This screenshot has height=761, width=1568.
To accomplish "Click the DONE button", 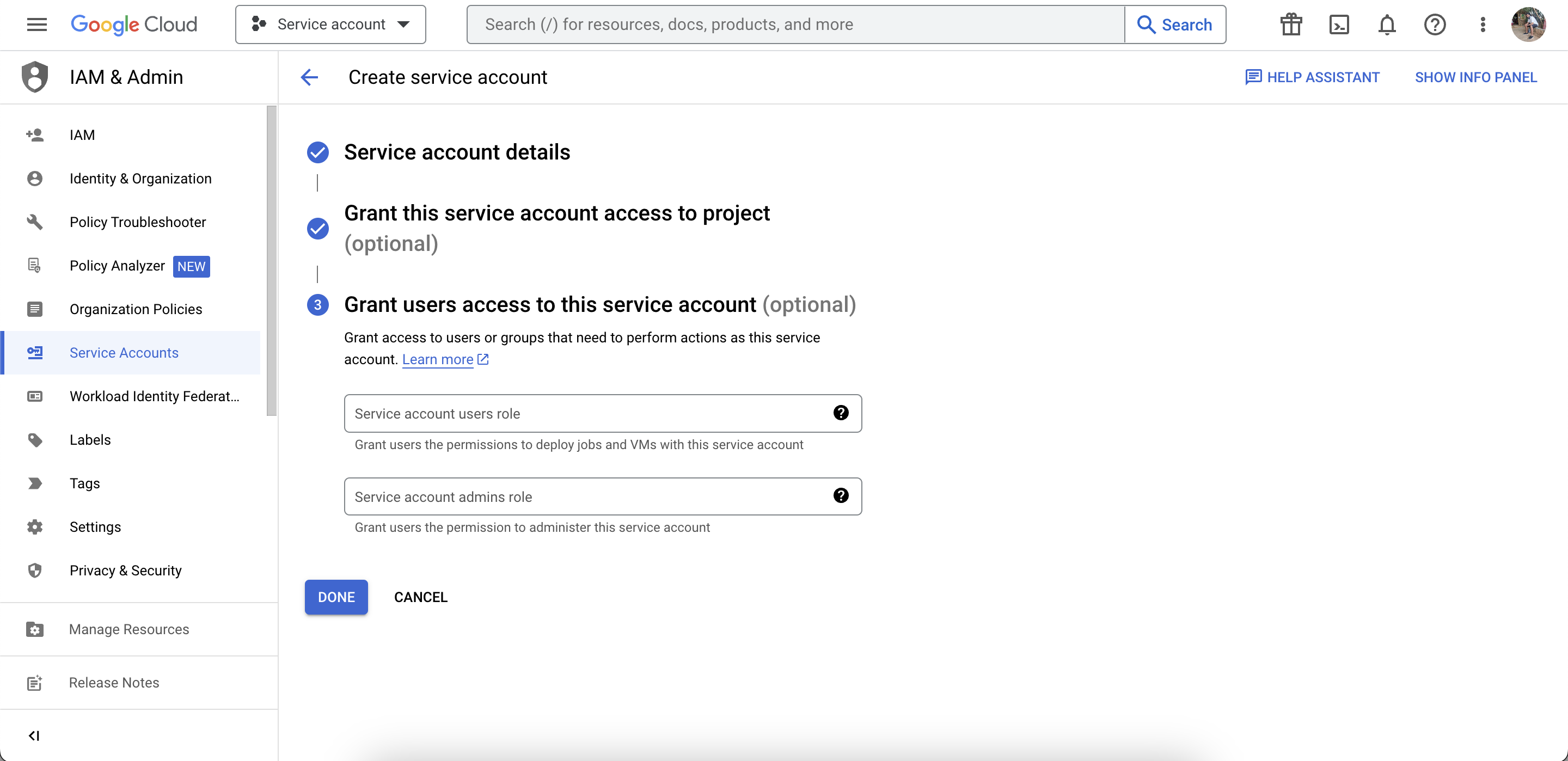I will 336,597.
